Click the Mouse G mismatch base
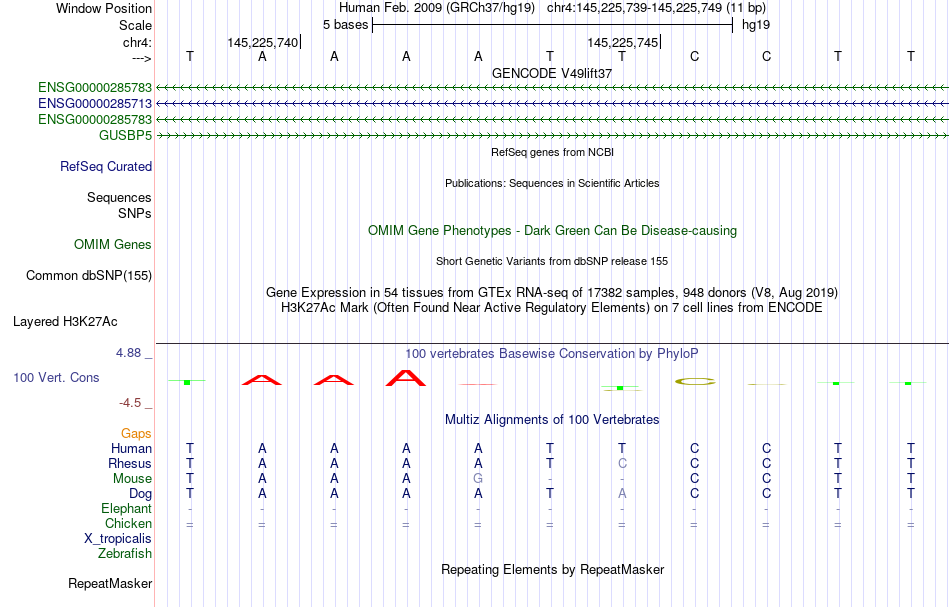 coord(478,479)
